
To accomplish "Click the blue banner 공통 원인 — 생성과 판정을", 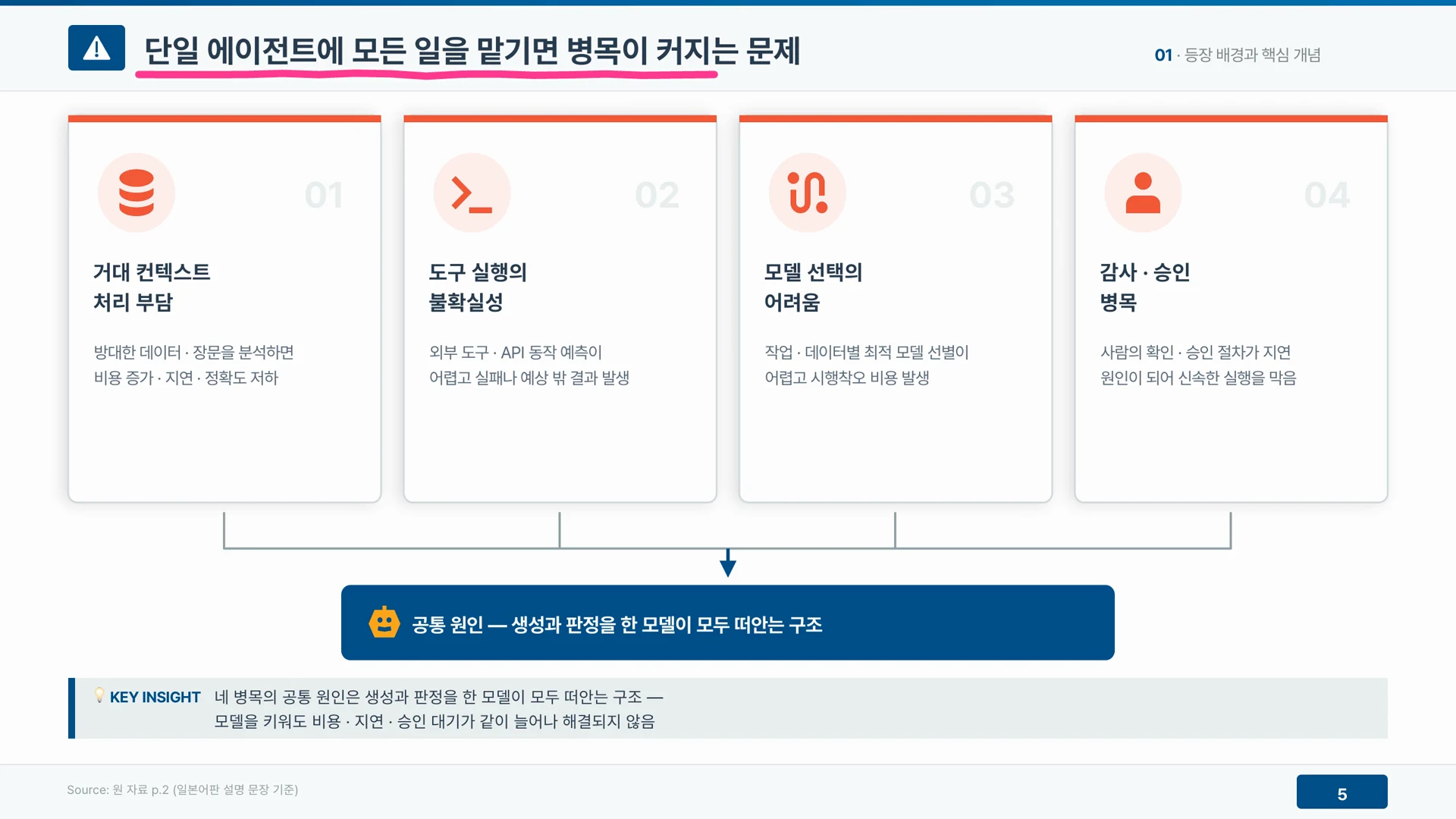I will (728, 623).
